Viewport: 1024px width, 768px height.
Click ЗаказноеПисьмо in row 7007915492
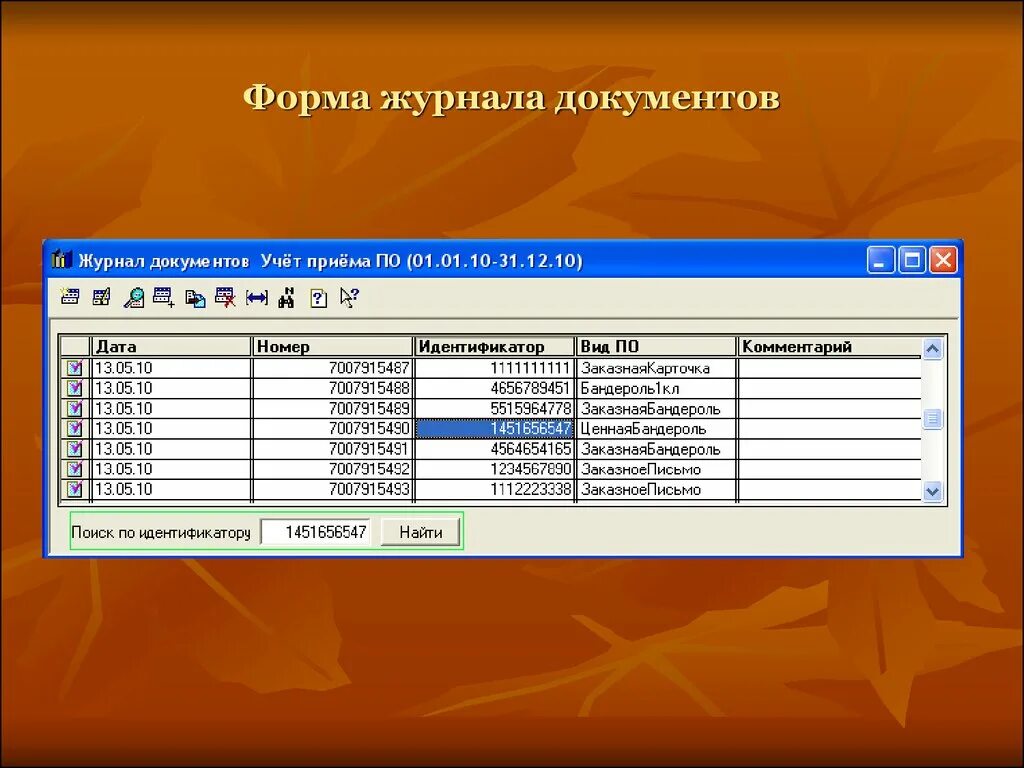click(x=656, y=469)
